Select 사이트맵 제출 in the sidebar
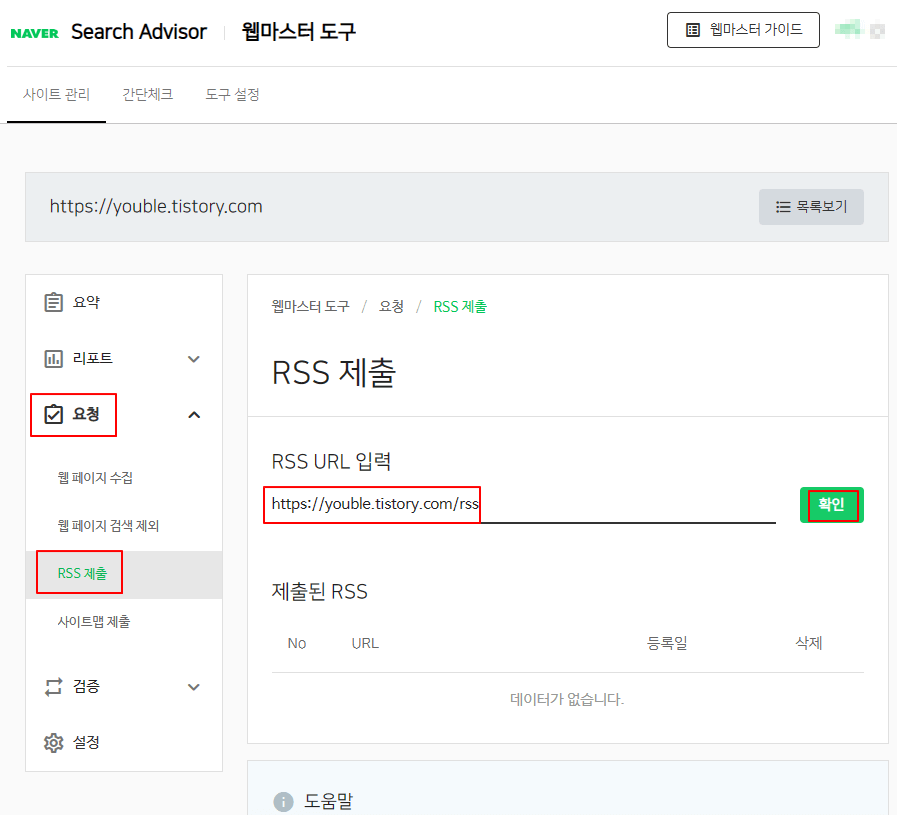The height and width of the screenshot is (815, 897). click(94, 621)
